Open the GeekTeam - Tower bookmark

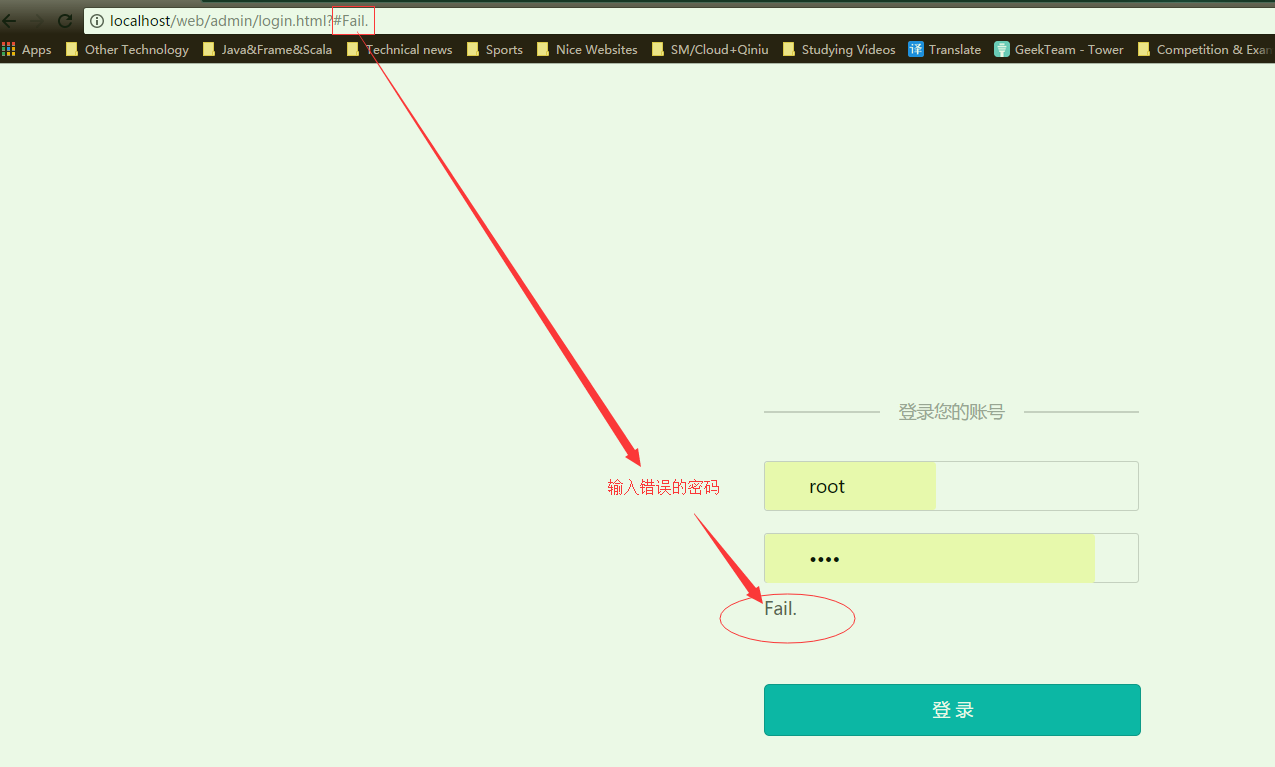click(1059, 49)
